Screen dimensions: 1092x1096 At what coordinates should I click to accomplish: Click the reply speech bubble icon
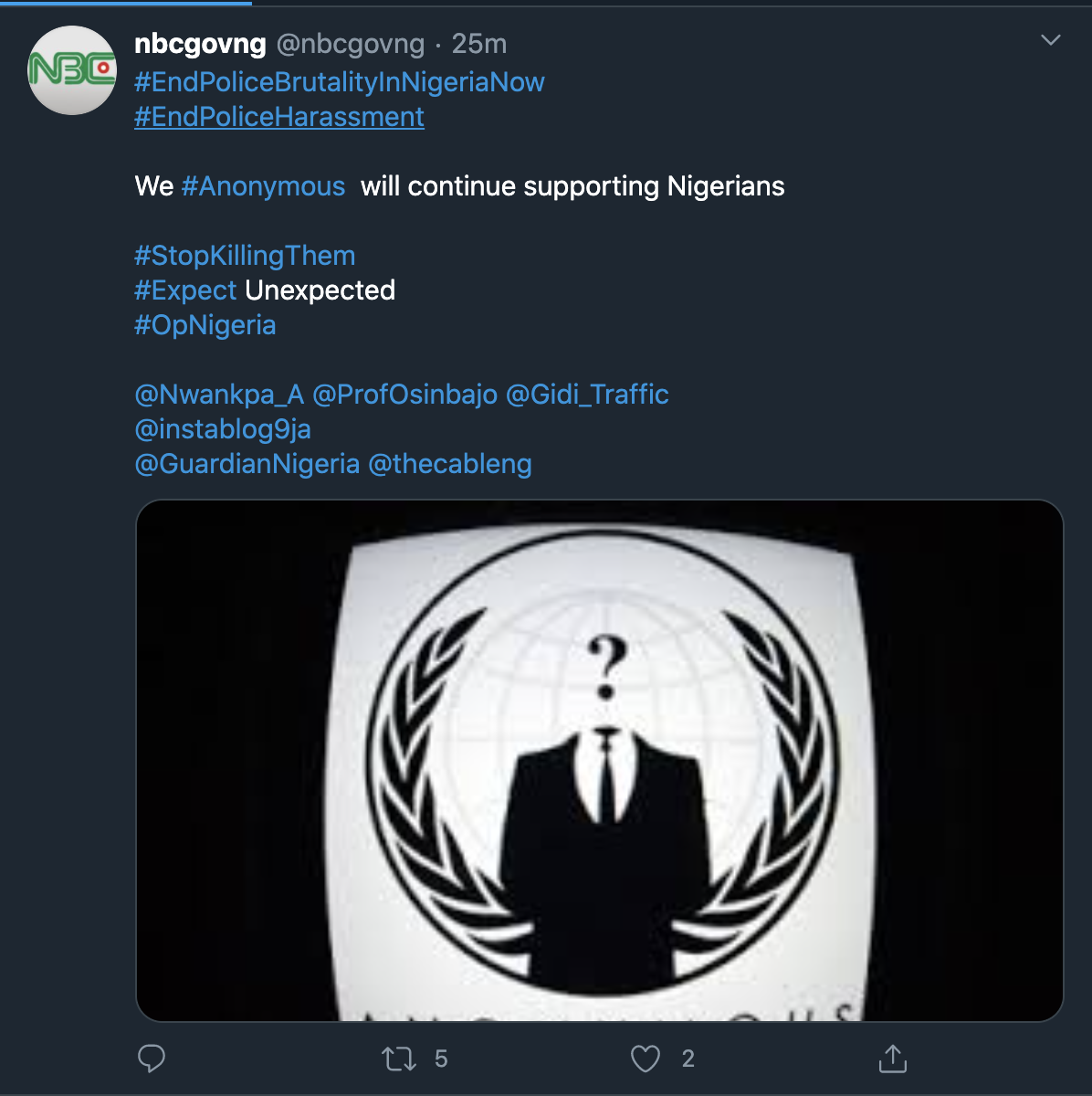pos(152,1059)
